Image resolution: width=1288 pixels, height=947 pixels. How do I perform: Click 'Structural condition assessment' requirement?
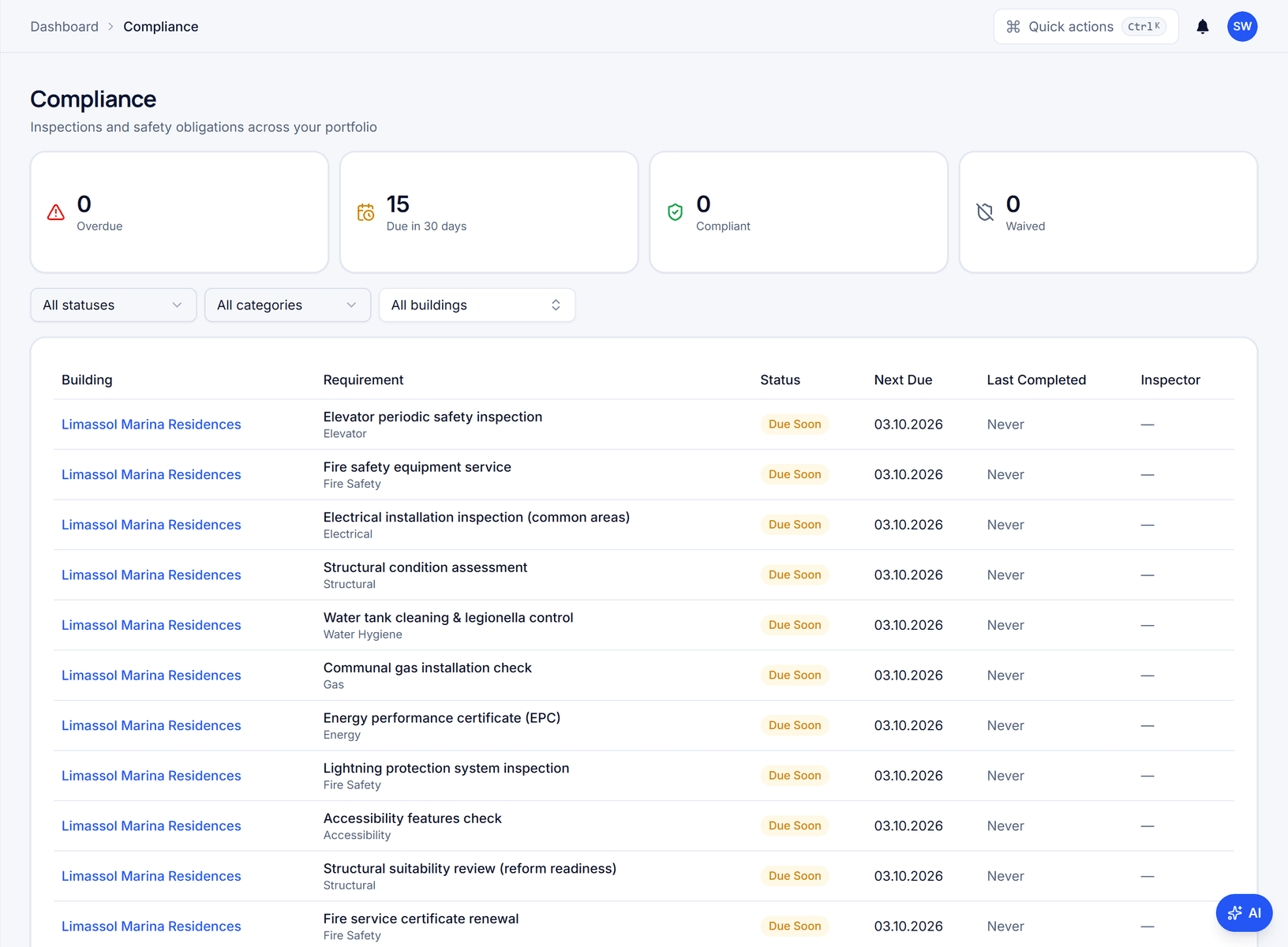[425, 567]
